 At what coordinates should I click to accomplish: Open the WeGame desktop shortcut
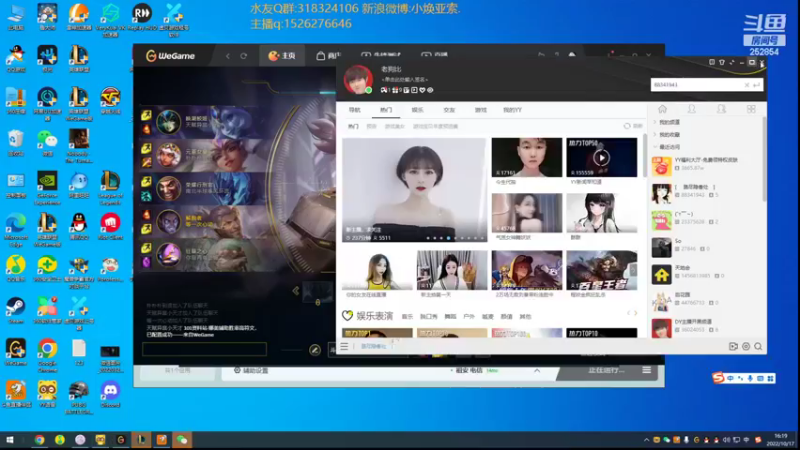[x=16, y=353]
